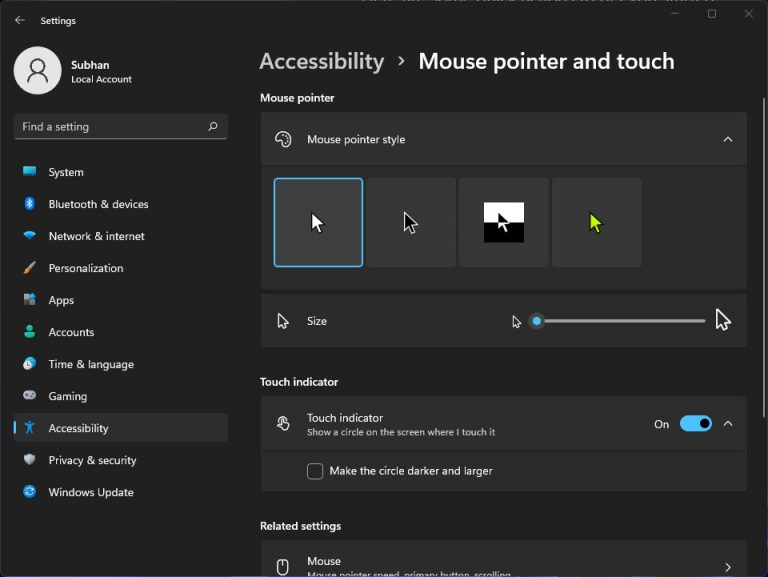
Task: Select the white mouse pointer style
Action: pyautogui.click(x=318, y=222)
